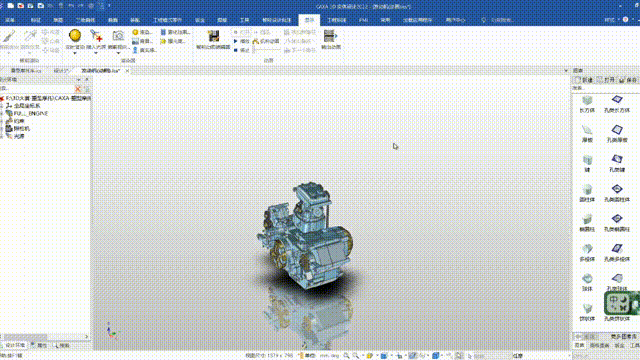Open dropdown arrow under insert light source

tap(96, 53)
